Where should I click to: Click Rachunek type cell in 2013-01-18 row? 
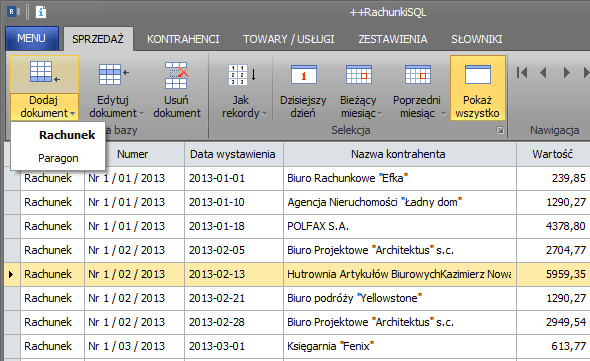[x=52, y=226]
